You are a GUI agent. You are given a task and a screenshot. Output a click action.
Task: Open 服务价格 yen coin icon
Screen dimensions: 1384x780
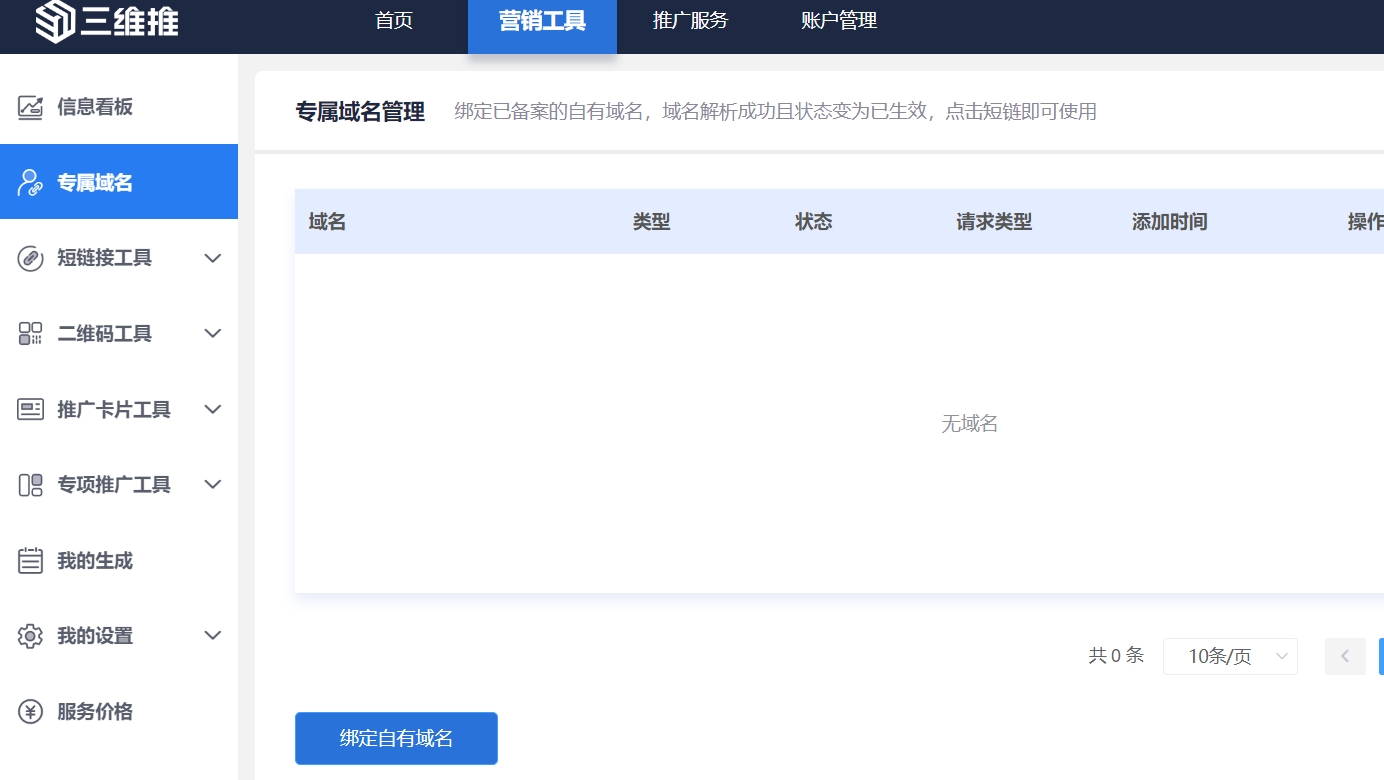31,712
